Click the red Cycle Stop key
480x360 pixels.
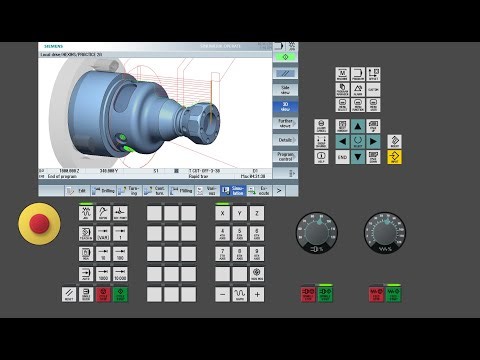point(103,295)
